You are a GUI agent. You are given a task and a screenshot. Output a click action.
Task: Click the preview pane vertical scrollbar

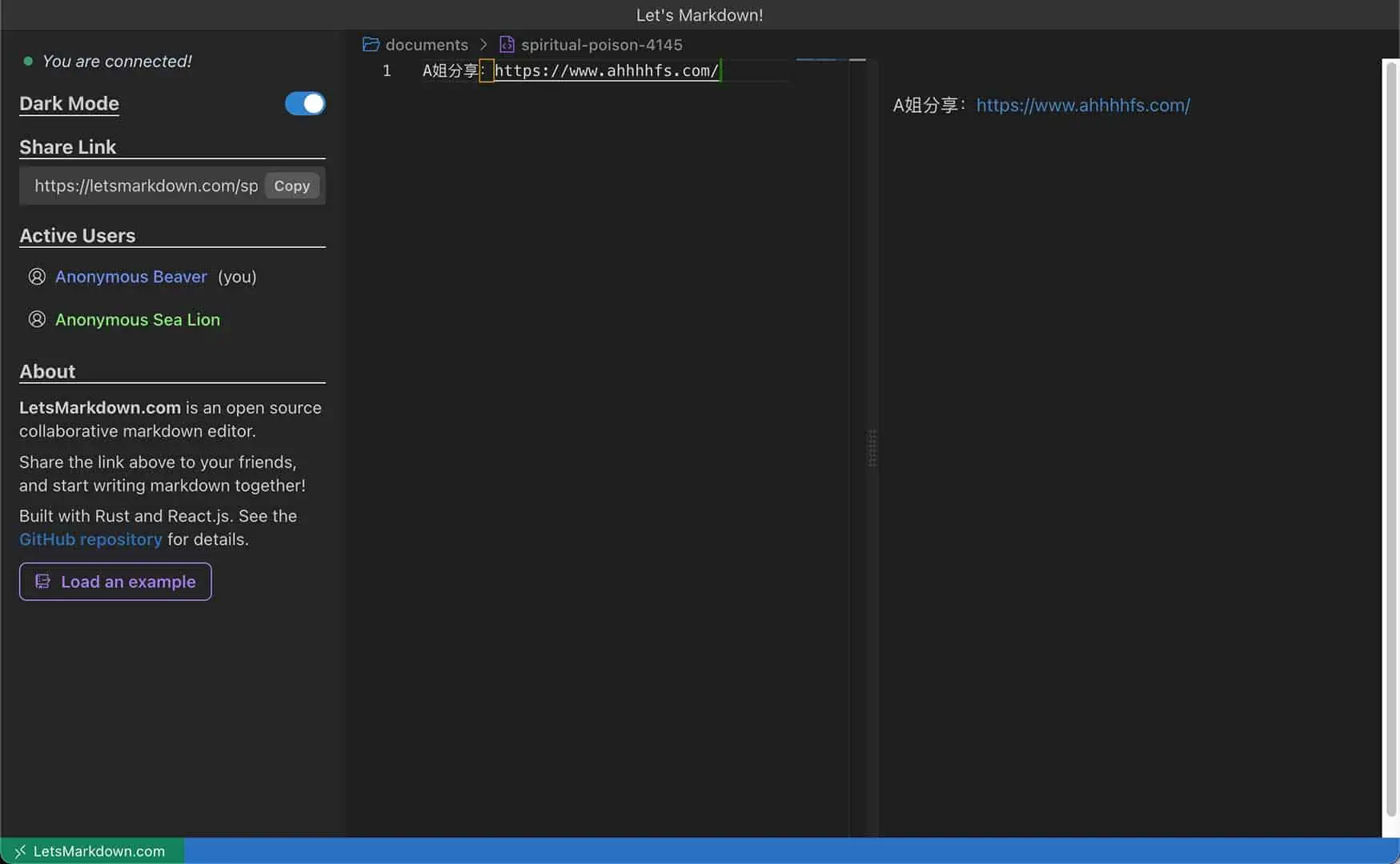(x=1391, y=438)
